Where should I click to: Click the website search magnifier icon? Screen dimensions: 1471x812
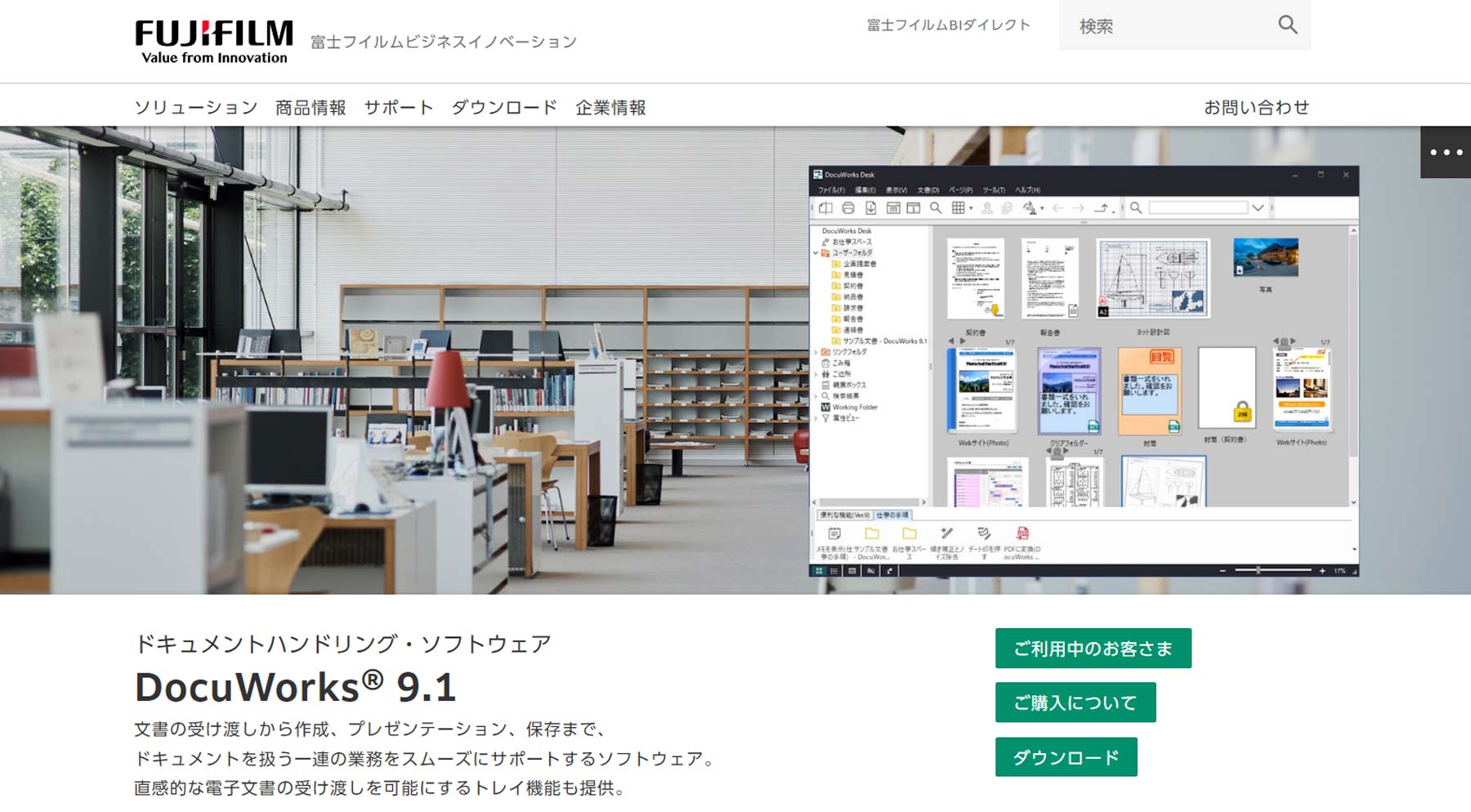point(1288,25)
